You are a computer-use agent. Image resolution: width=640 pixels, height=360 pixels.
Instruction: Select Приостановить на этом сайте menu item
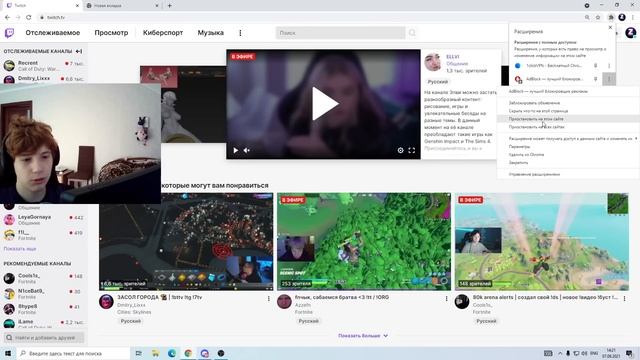[568, 119]
